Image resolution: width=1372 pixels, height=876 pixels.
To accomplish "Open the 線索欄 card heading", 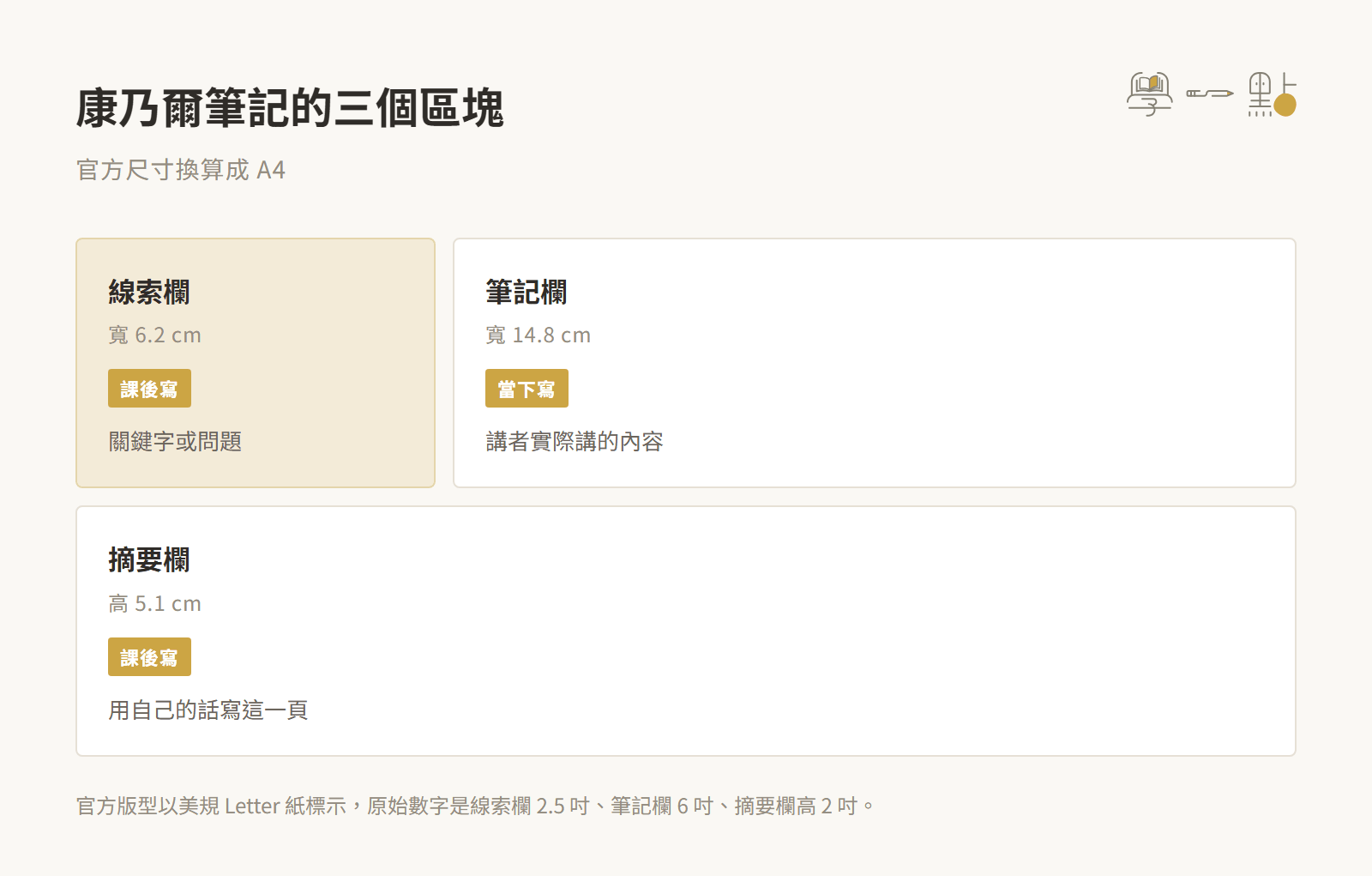I will click(149, 293).
